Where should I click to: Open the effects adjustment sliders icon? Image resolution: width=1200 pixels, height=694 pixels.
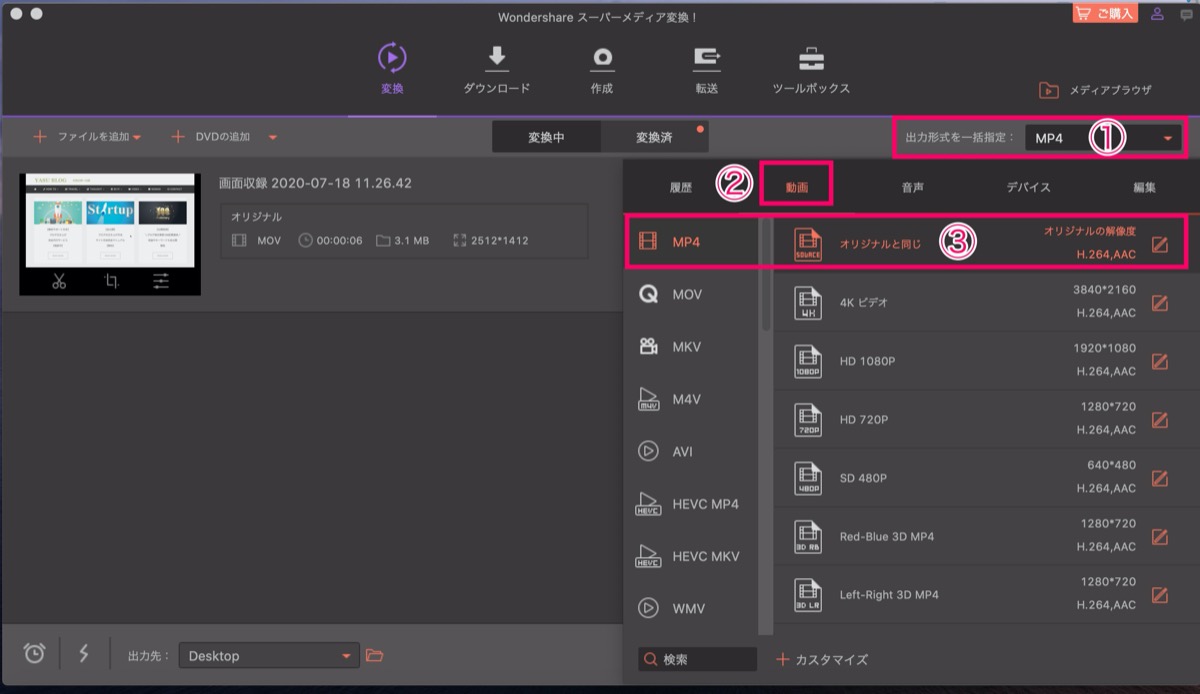(161, 281)
